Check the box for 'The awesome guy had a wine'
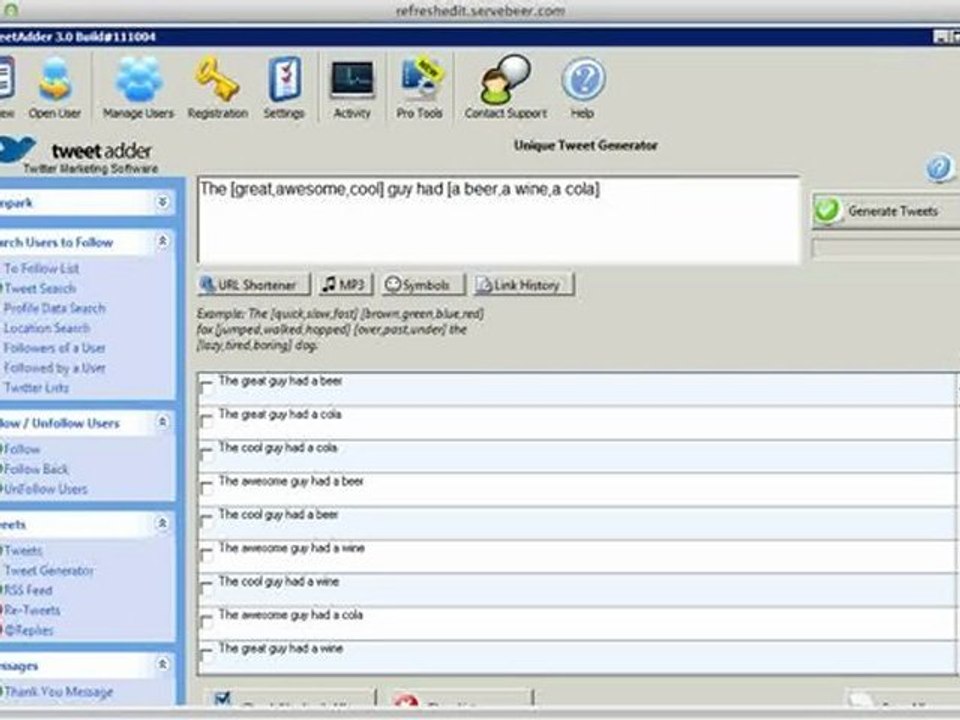Viewport: 960px width, 720px height. pyautogui.click(x=206, y=555)
